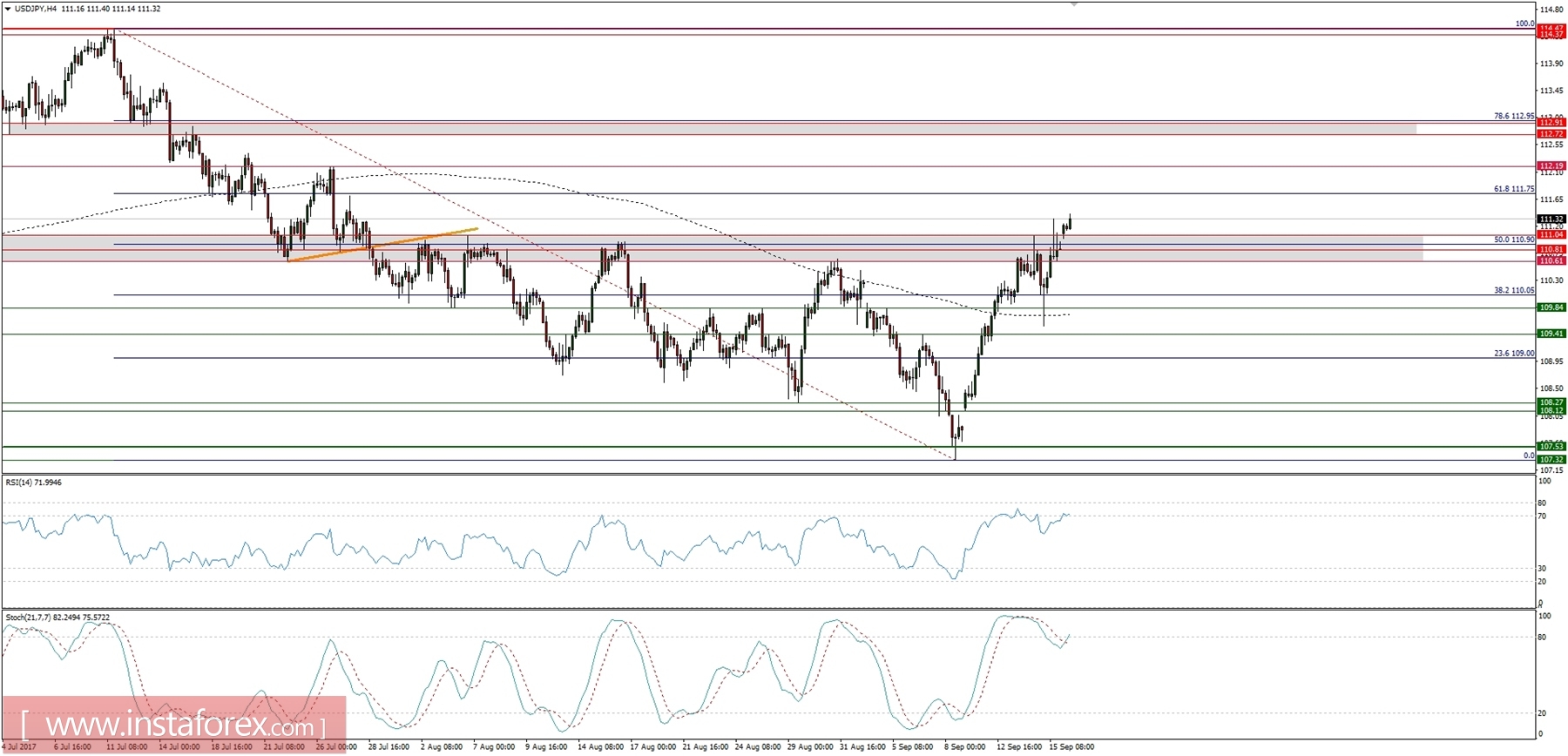Select the 112.19 resistance price label
This screenshot has height=756, width=1568.
click(1551, 165)
